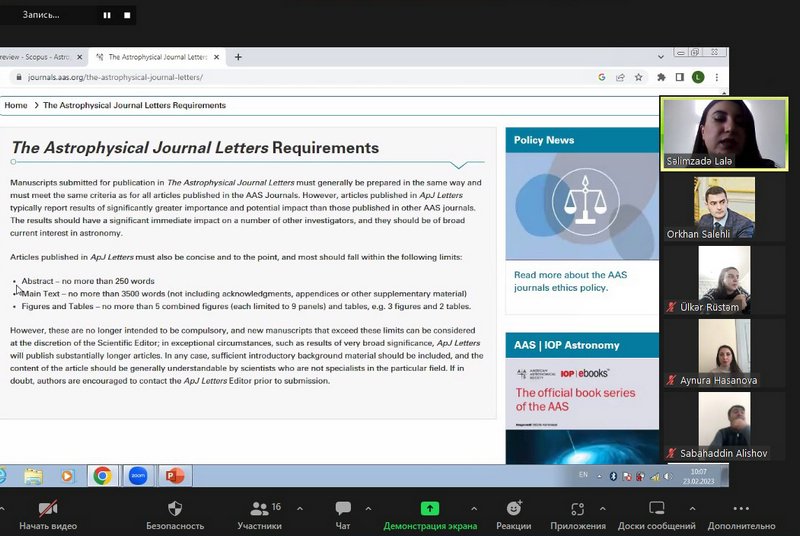The height and width of the screenshot is (536, 800).
Task: Open a new browser tab
Action: pyautogui.click(x=238, y=57)
